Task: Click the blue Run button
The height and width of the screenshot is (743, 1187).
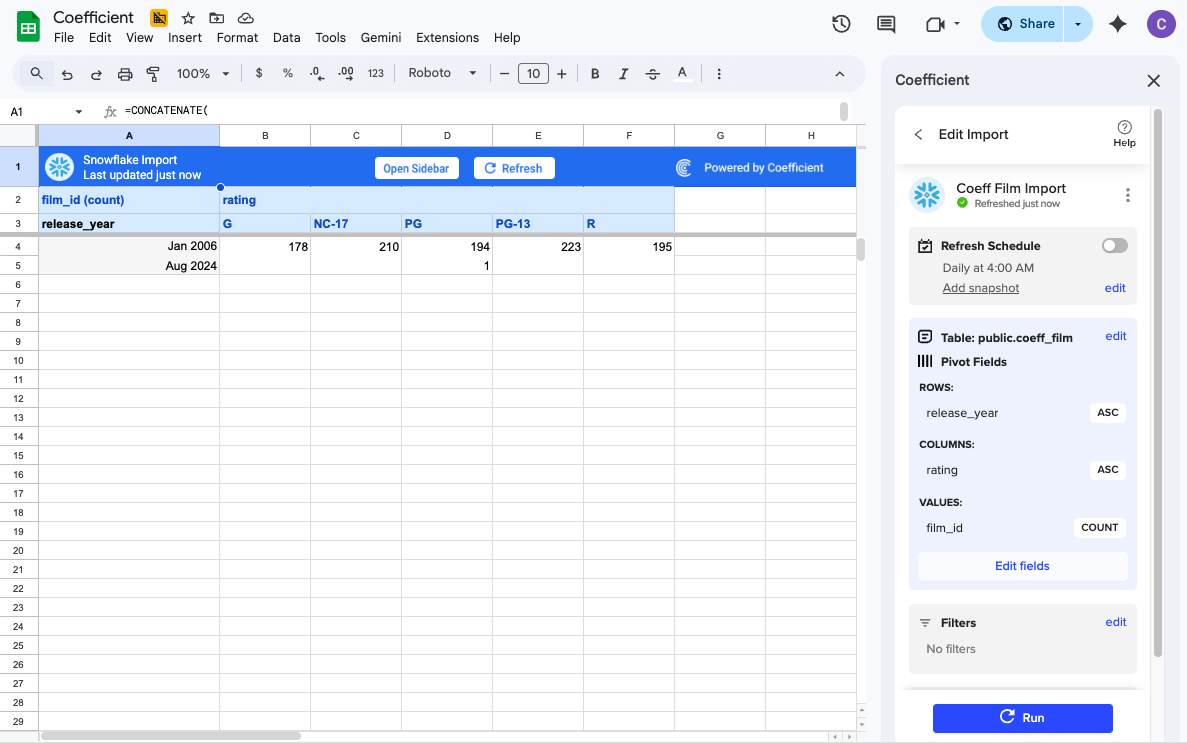Action: pos(1022,718)
